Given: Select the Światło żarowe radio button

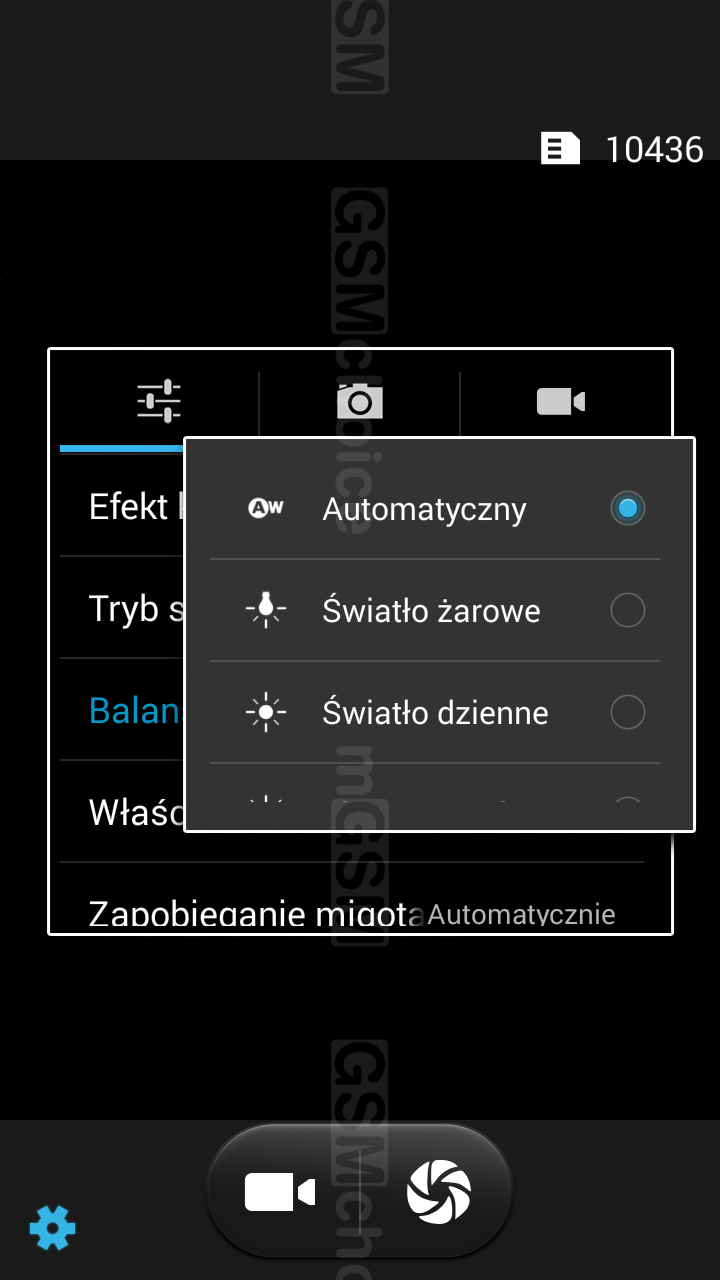Looking at the screenshot, I should 627,610.
